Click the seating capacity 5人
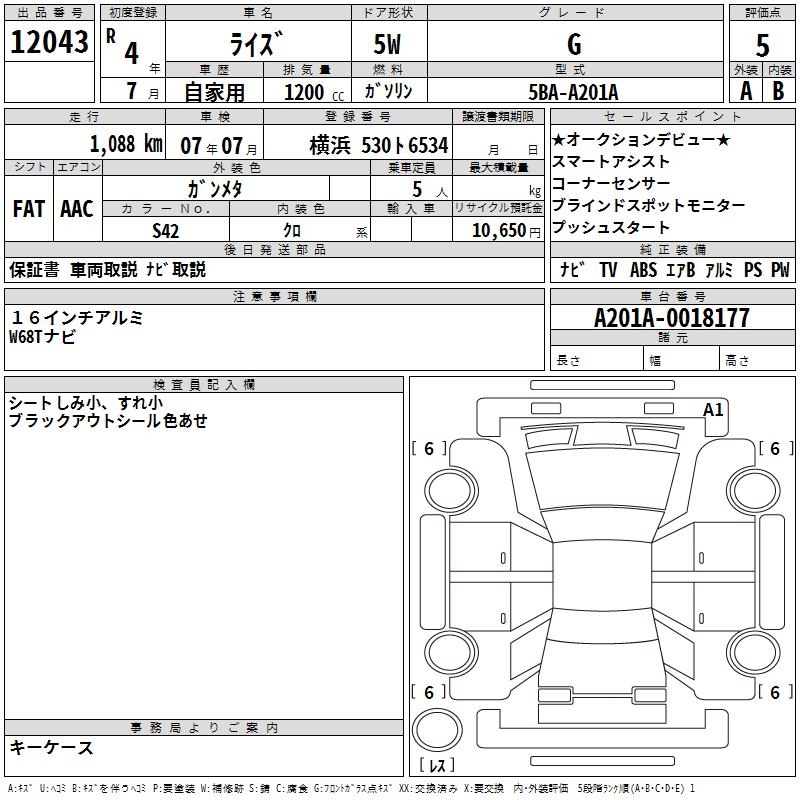Image resolution: width=800 pixels, height=800 pixels. coord(430,190)
